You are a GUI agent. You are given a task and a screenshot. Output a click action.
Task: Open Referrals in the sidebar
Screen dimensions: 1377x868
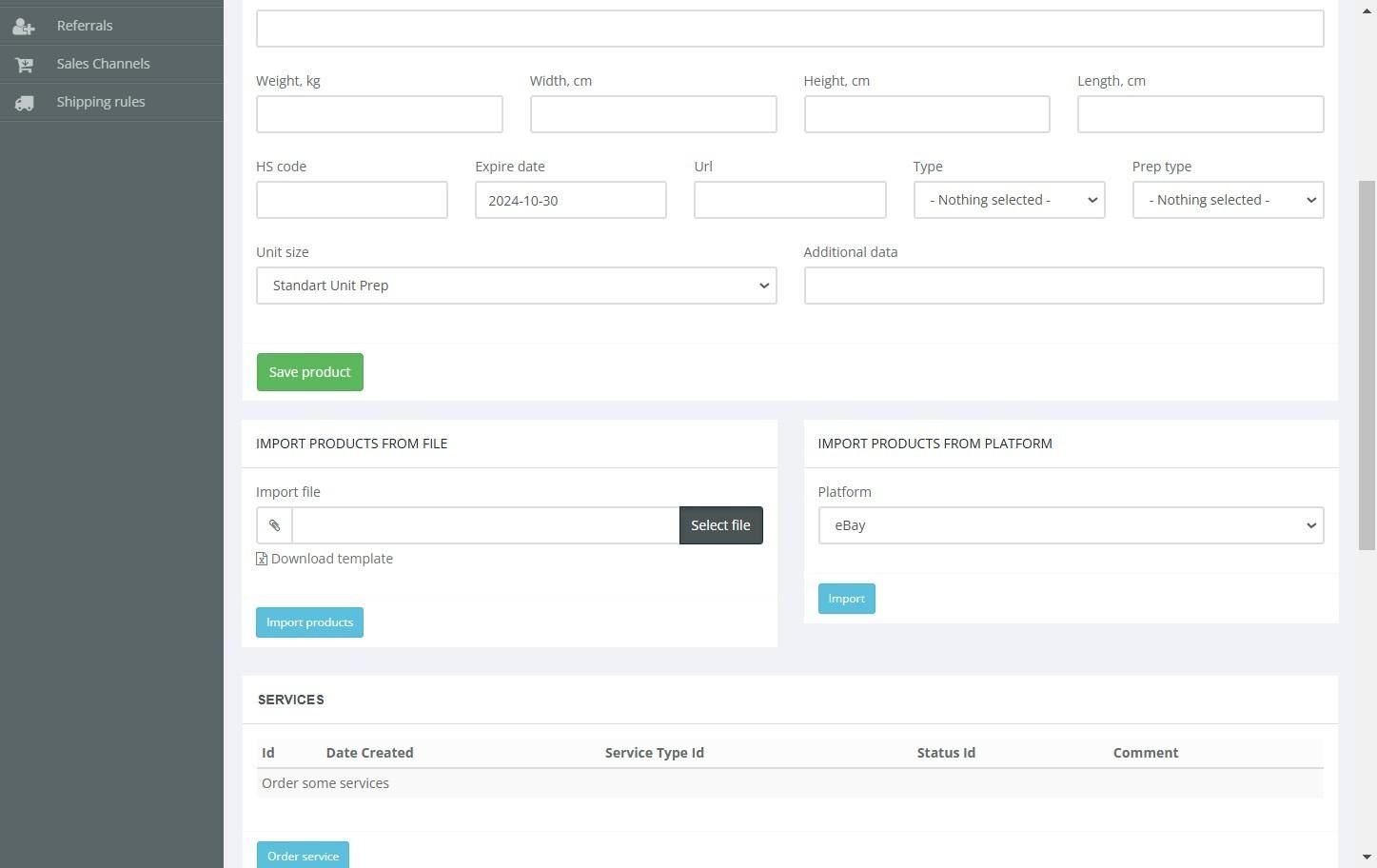pyautogui.click(x=85, y=26)
